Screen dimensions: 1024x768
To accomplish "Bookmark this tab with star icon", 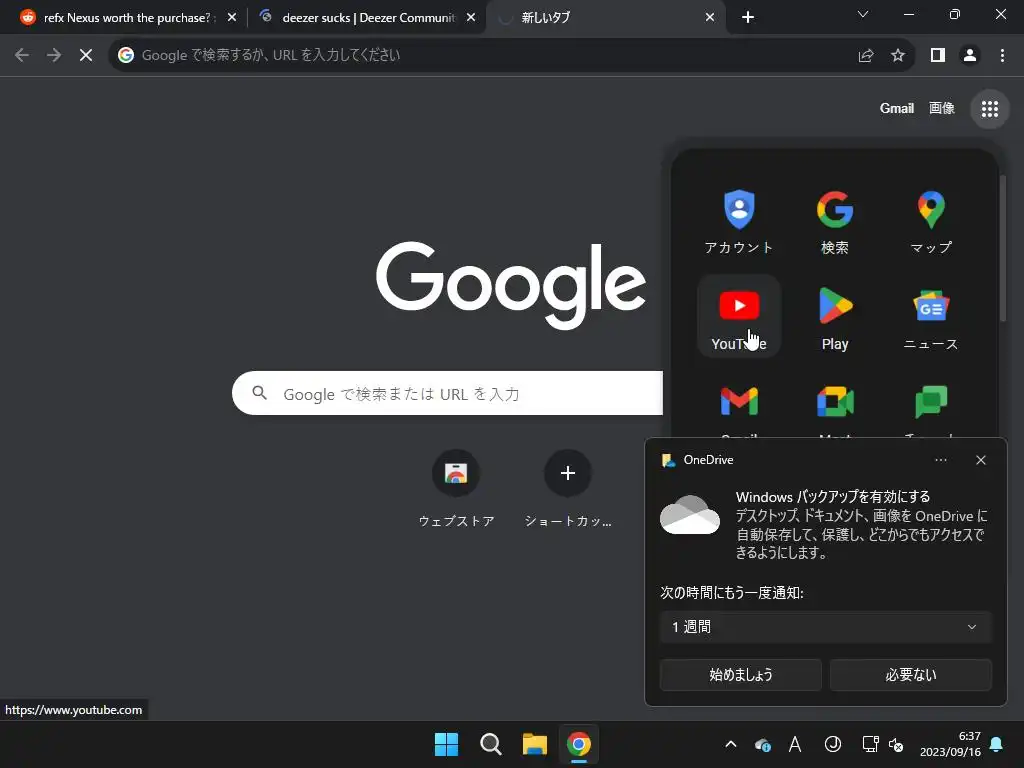I will point(898,56).
